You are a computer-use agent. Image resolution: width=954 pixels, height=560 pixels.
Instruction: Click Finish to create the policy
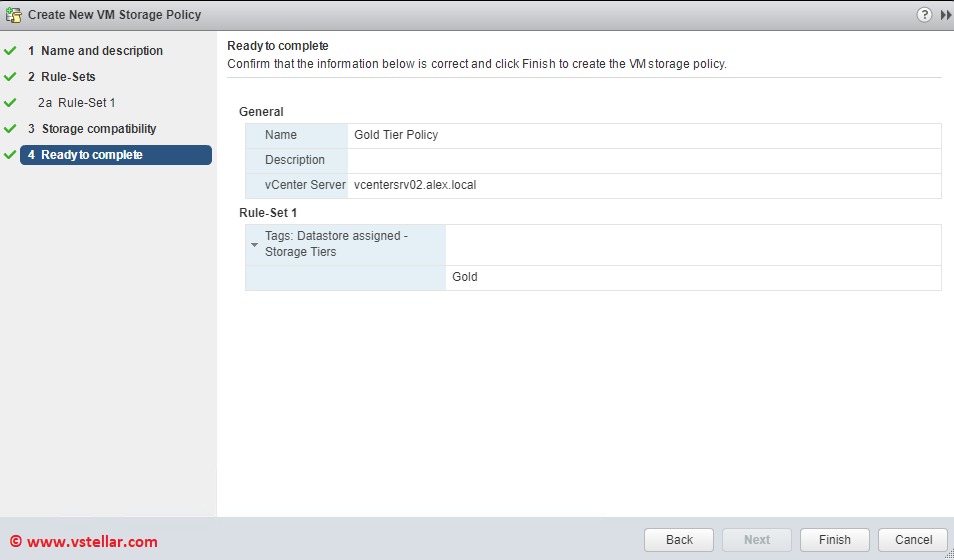point(834,540)
